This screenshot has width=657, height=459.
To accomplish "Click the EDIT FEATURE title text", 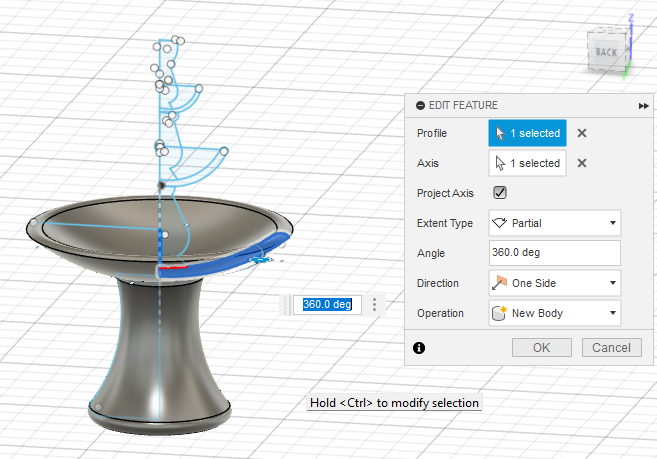I will (x=463, y=105).
